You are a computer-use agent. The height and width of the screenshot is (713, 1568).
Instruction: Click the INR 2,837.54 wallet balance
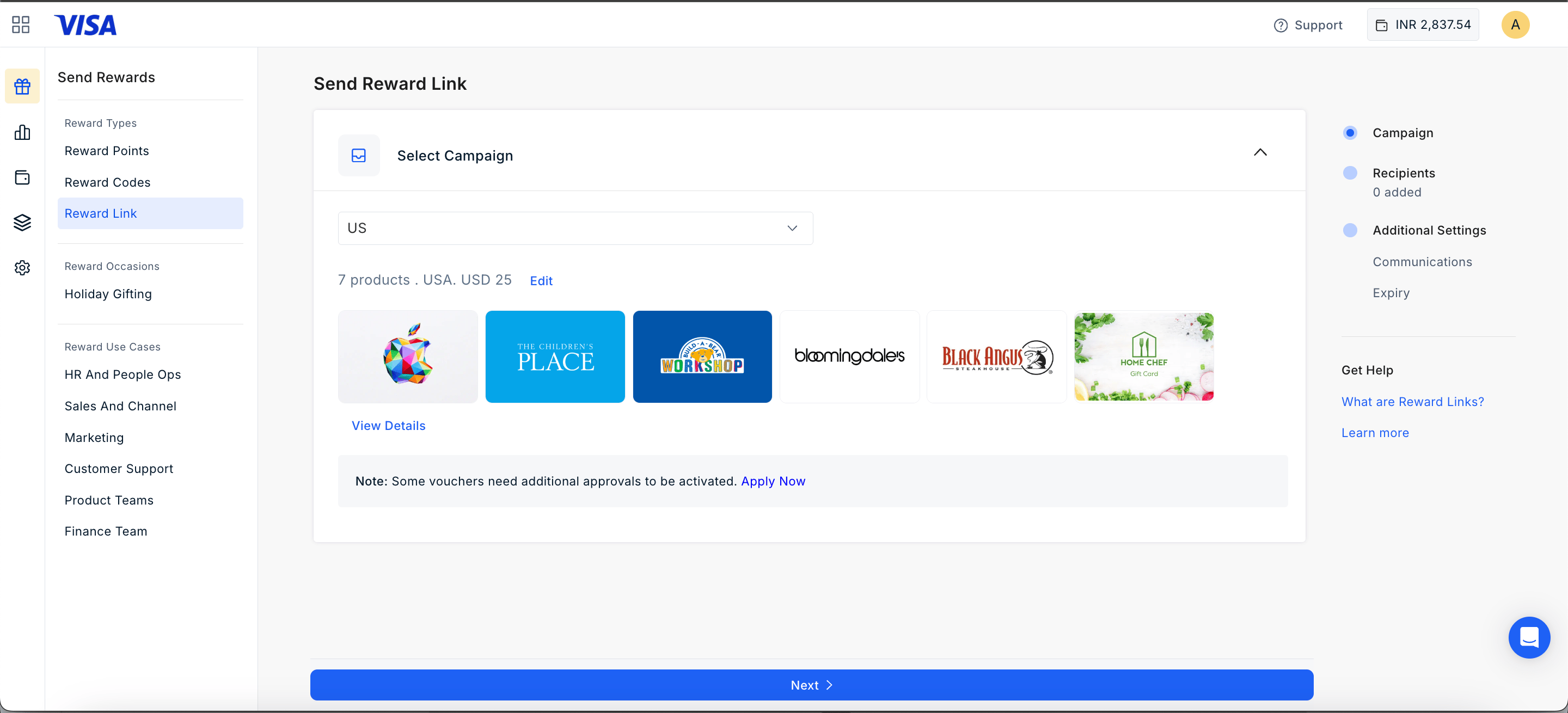coord(1423,25)
